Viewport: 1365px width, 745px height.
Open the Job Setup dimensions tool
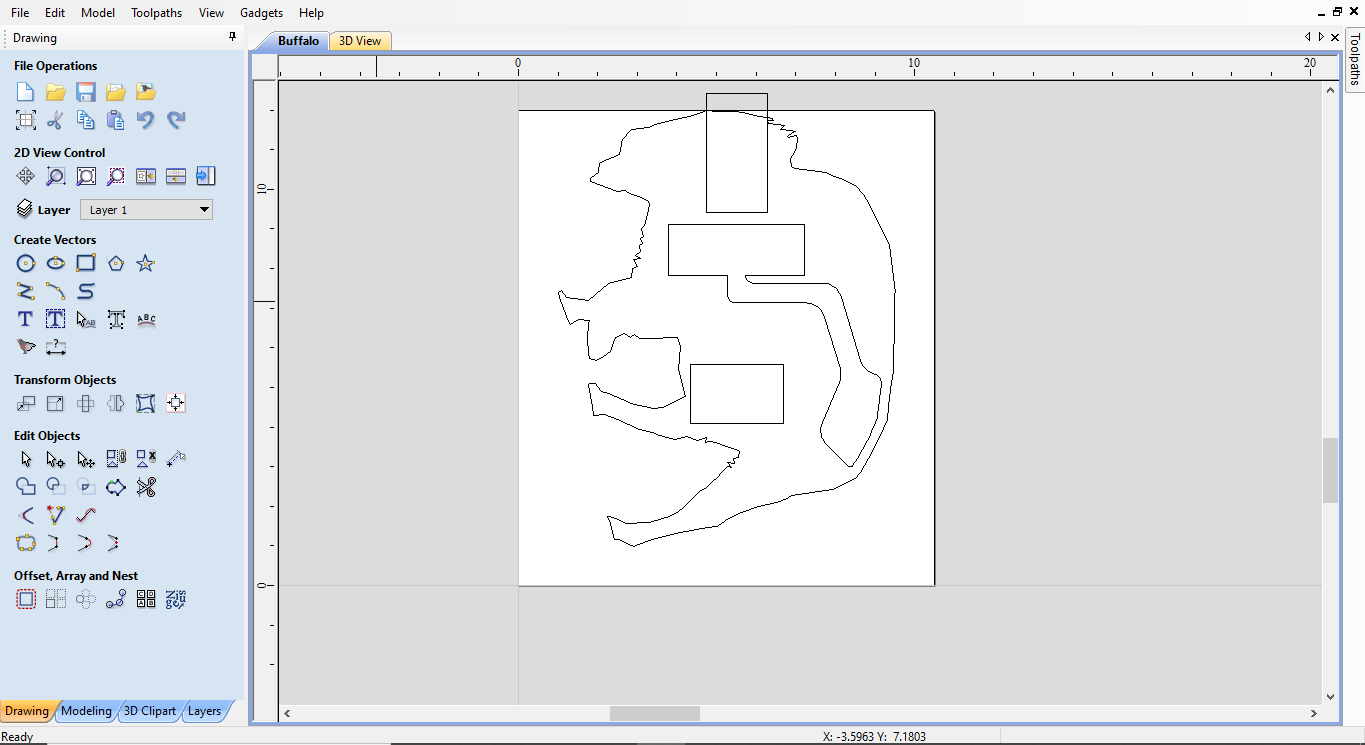tap(26, 120)
